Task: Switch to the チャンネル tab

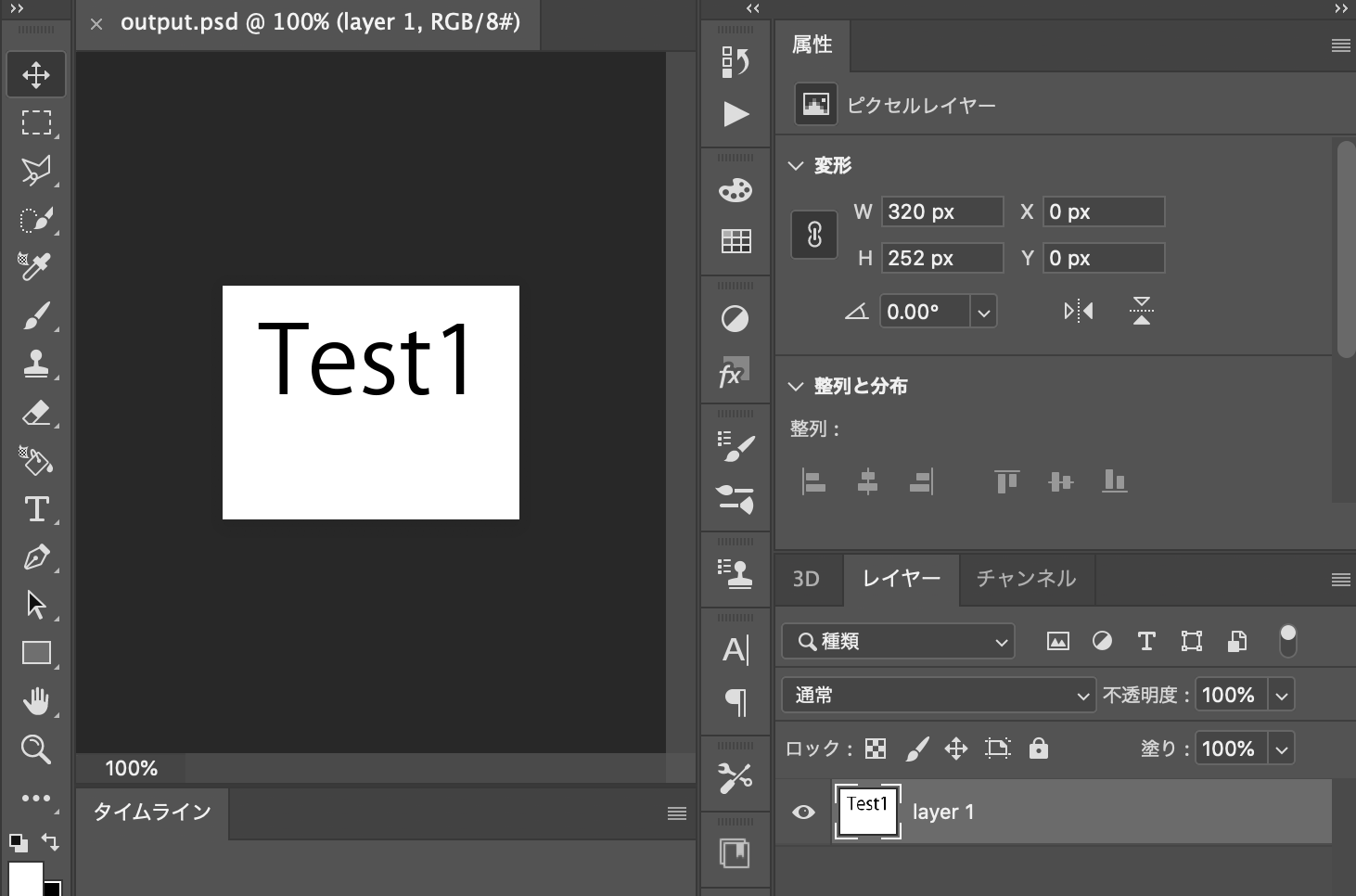Action: (1025, 579)
